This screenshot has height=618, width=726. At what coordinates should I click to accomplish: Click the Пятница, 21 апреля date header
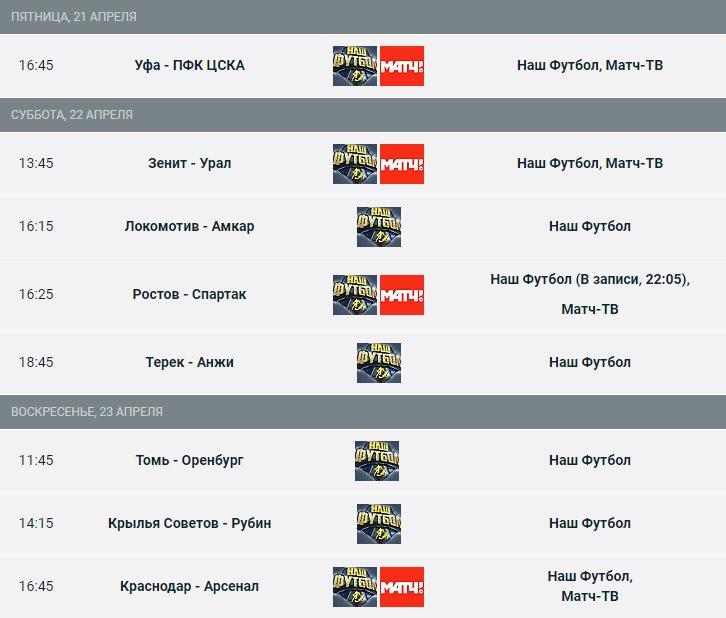74,17
